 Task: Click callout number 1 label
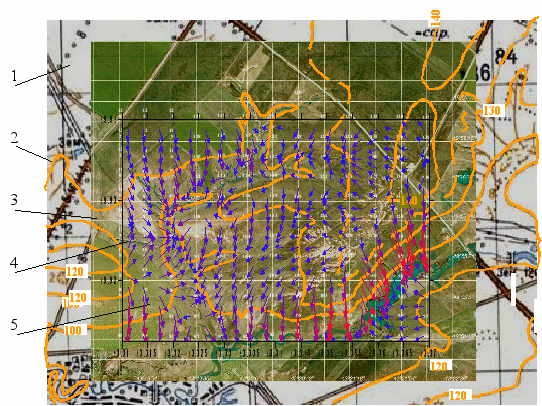tap(14, 76)
